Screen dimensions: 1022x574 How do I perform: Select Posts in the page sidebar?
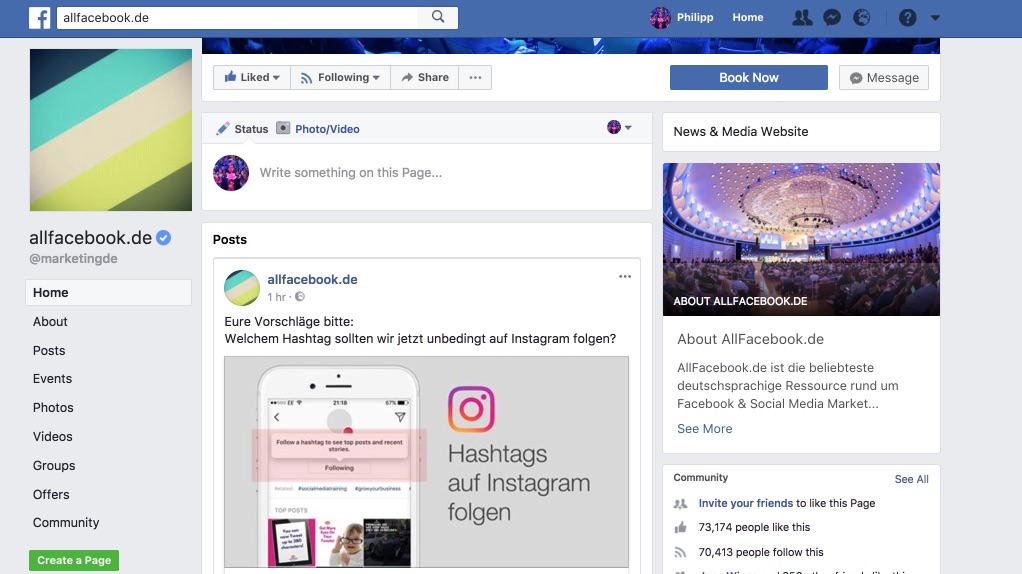(x=49, y=351)
